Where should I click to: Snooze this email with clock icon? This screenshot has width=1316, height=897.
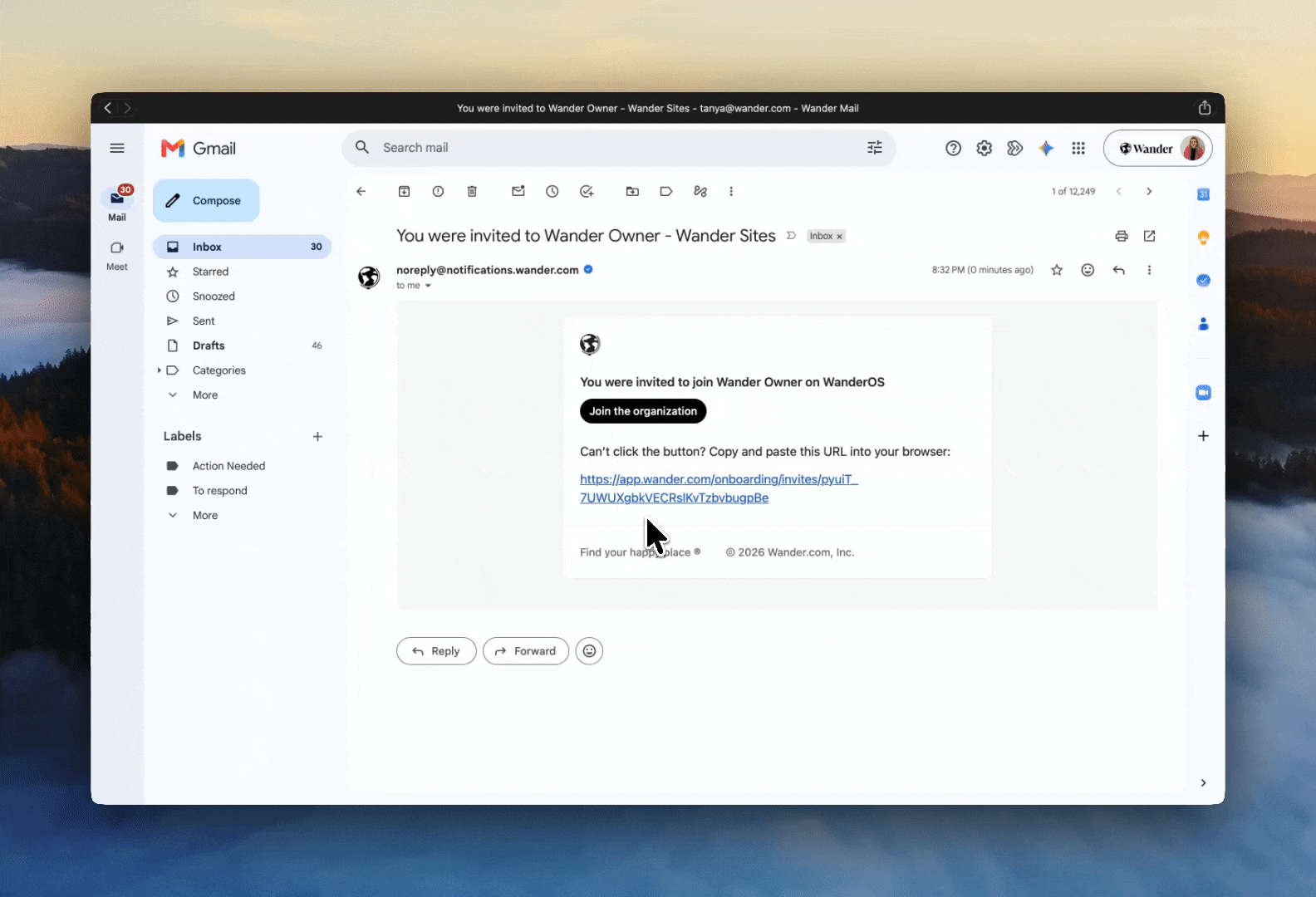pos(552,191)
